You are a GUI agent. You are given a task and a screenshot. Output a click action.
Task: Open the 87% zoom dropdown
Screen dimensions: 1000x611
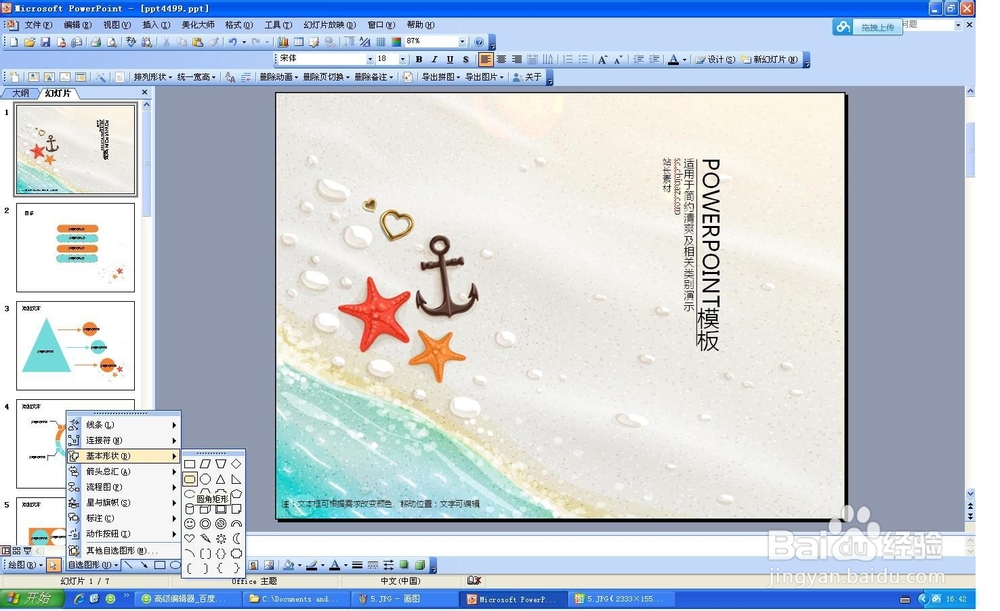(462, 41)
